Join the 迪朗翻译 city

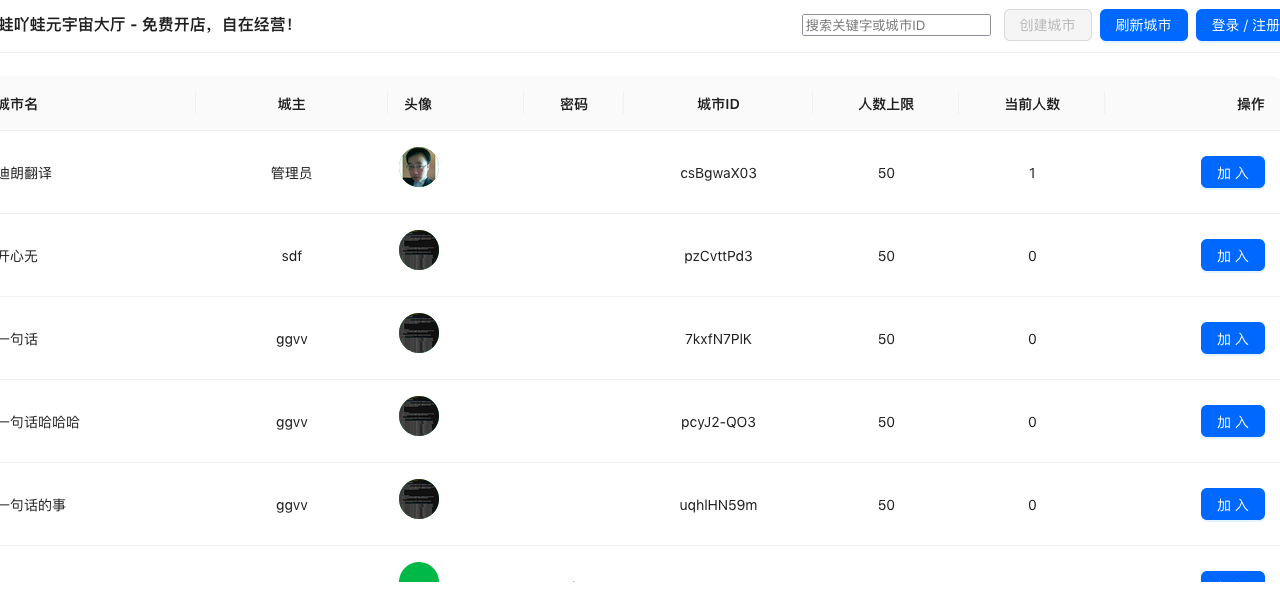coord(1232,172)
